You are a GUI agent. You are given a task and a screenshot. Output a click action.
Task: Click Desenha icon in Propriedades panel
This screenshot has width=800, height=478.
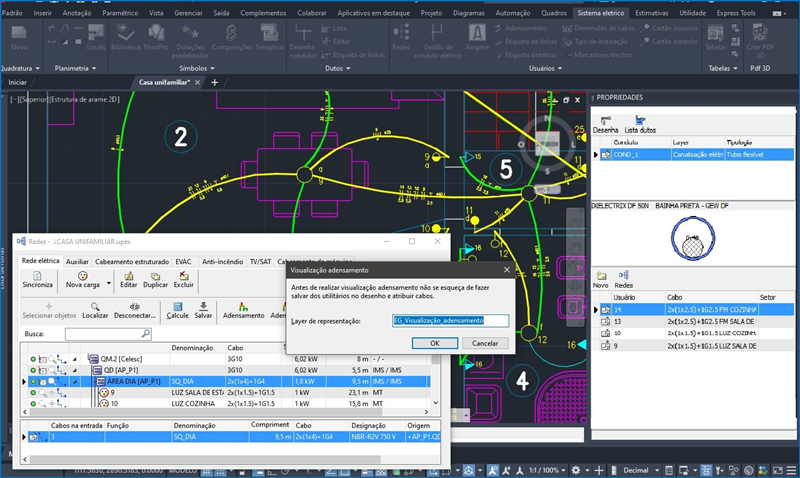click(x=605, y=120)
